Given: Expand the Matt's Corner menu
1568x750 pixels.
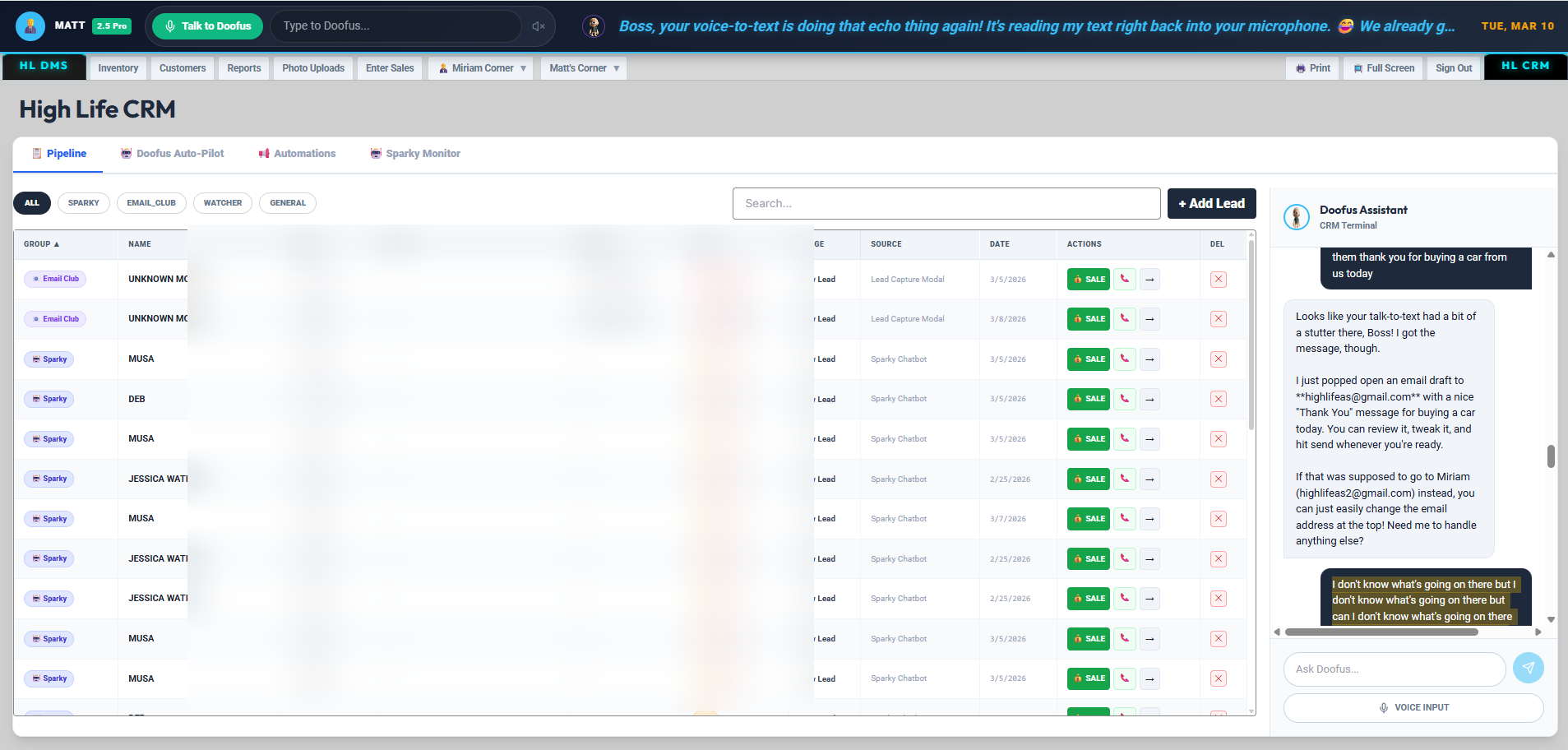Looking at the screenshot, I should pyautogui.click(x=582, y=67).
